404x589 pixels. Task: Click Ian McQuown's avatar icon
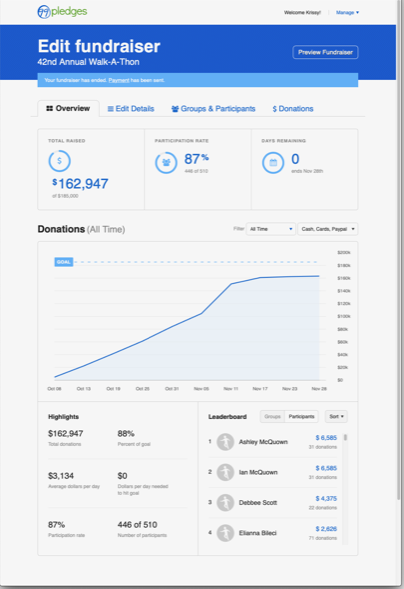click(225, 472)
